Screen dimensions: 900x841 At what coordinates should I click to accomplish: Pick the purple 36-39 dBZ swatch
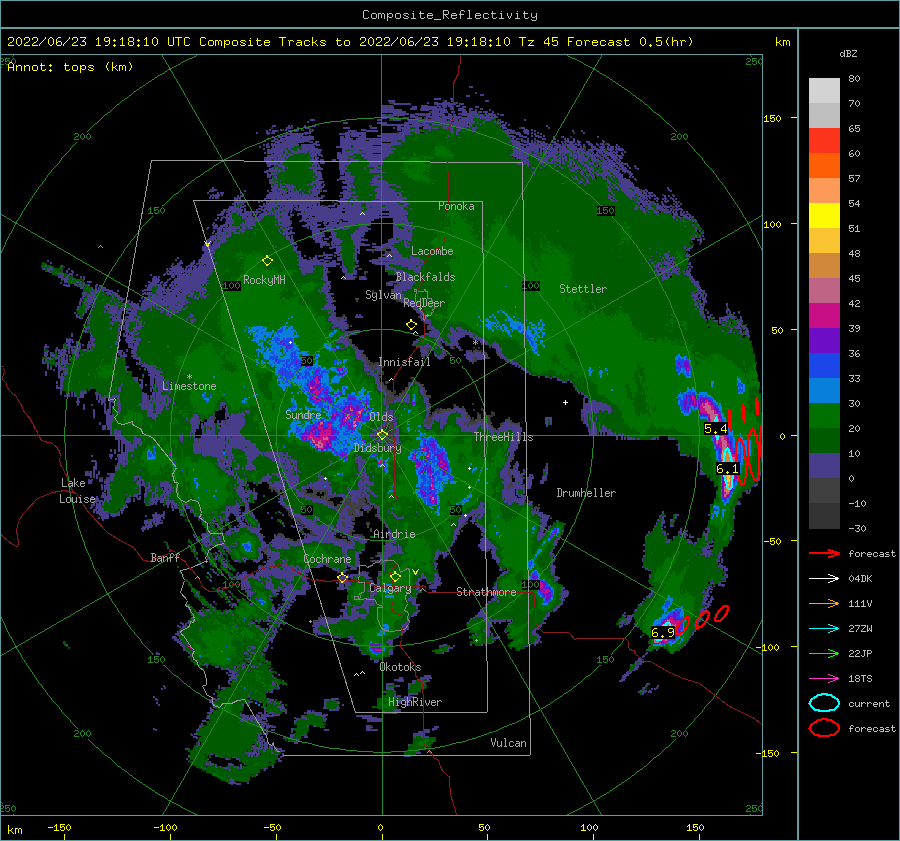point(824,340)
